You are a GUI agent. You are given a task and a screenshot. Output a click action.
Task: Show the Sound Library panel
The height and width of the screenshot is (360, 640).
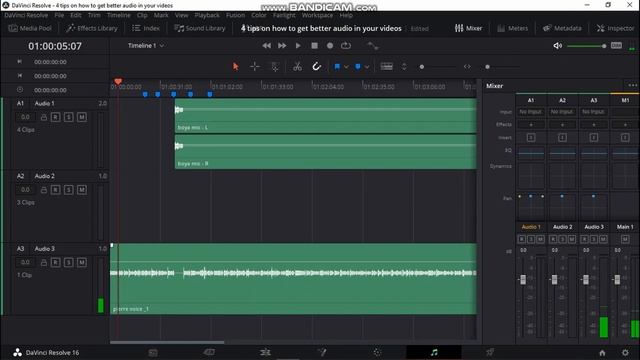pos(200,28)
